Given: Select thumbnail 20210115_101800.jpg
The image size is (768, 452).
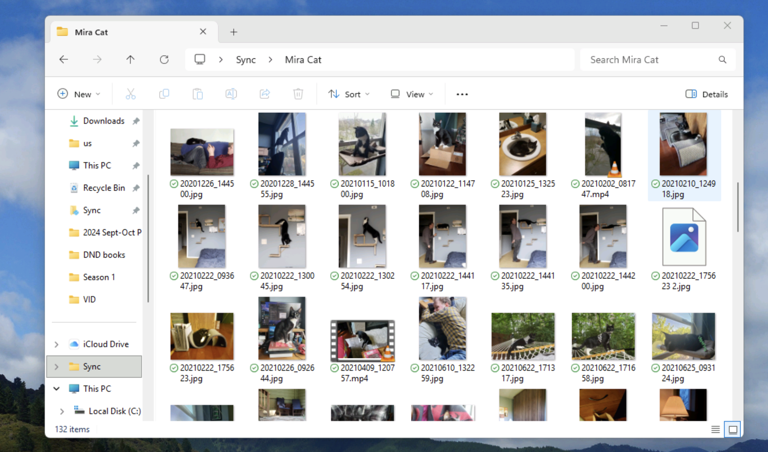Looking at the screenshot, I should (x=362, y=144).
